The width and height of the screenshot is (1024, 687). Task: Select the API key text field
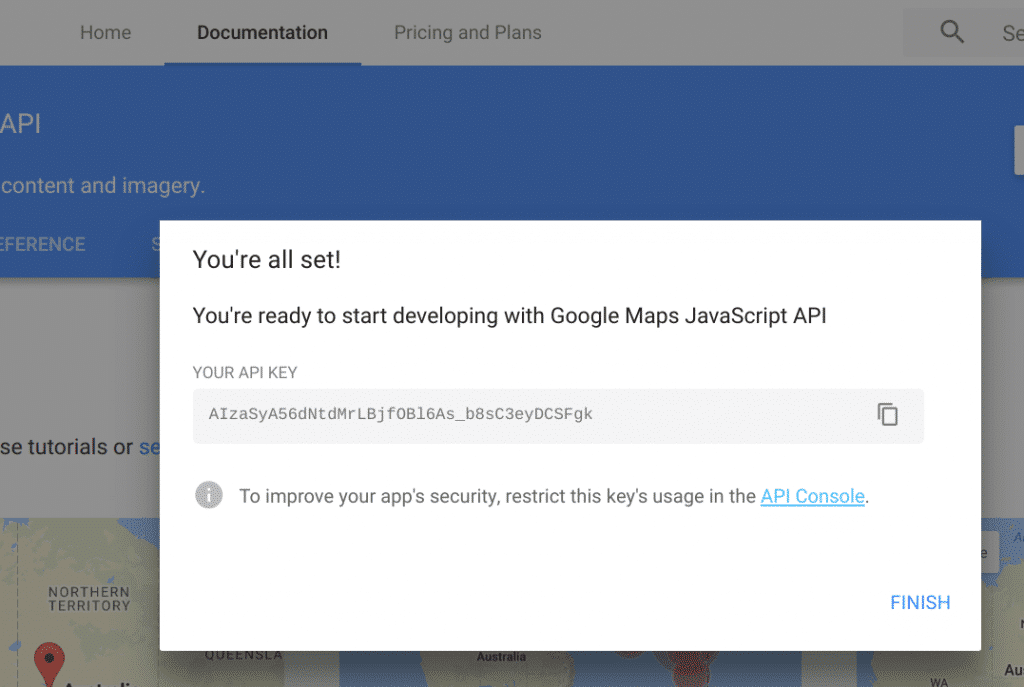tap(500, 415)
